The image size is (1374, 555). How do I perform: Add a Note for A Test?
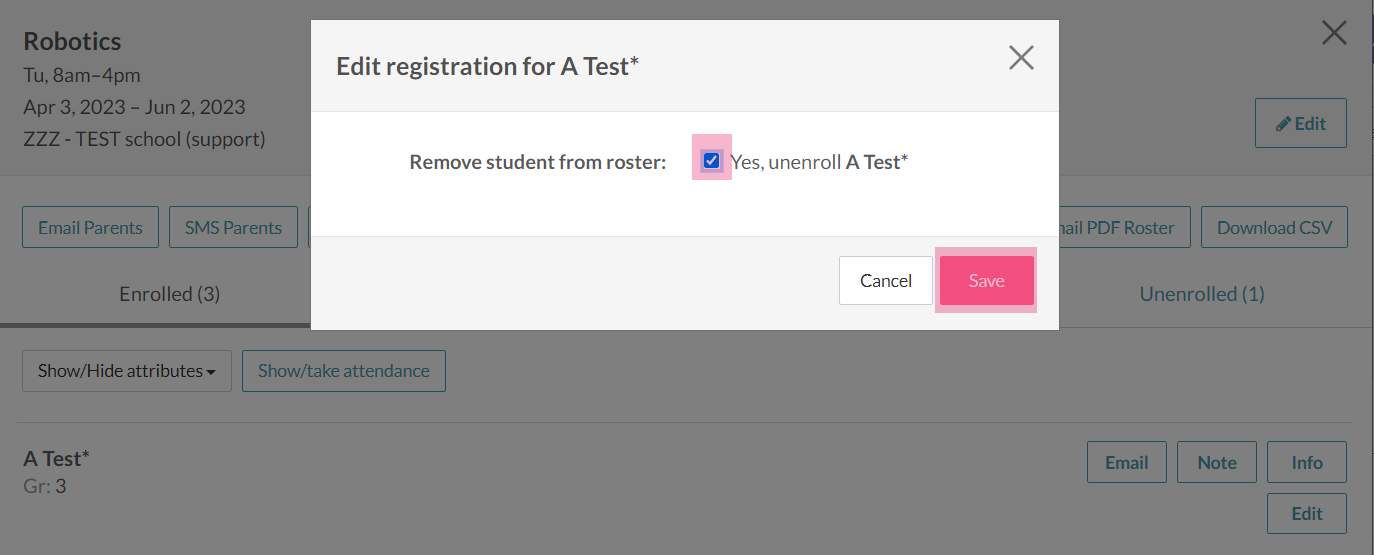click(1216, 462)
